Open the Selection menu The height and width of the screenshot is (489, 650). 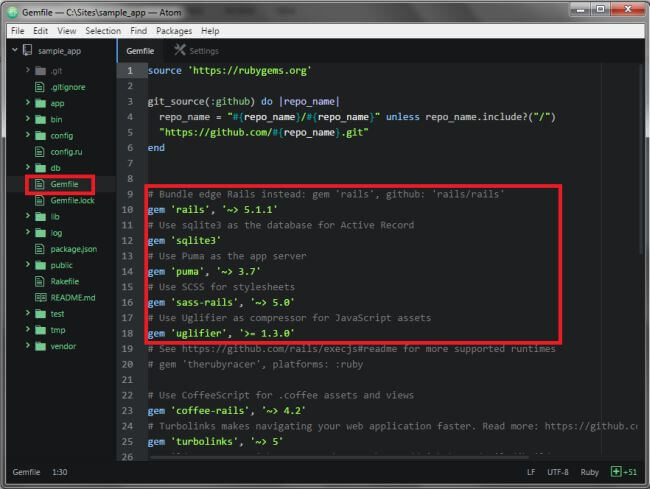coord(103,31)
